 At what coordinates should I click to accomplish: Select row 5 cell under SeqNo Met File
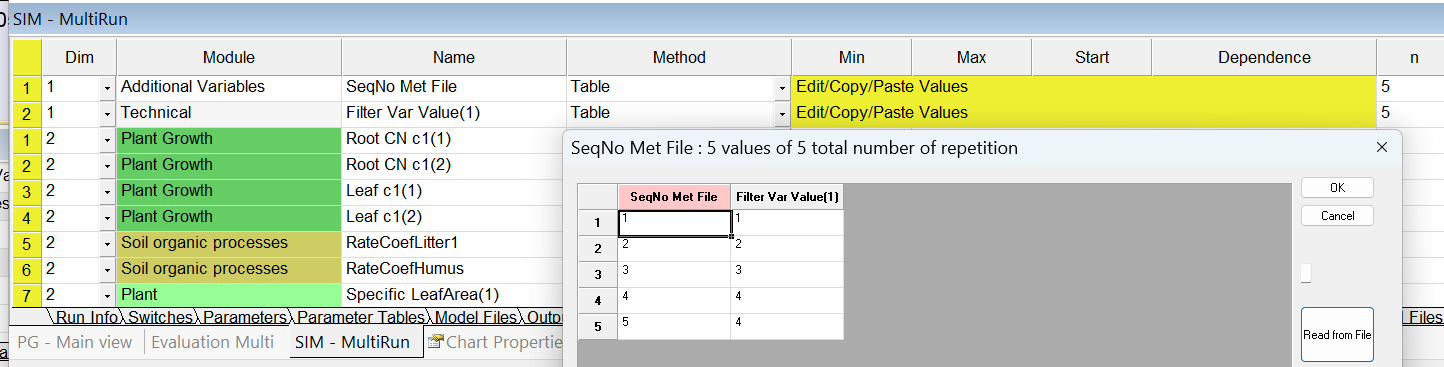pos(674,327)
